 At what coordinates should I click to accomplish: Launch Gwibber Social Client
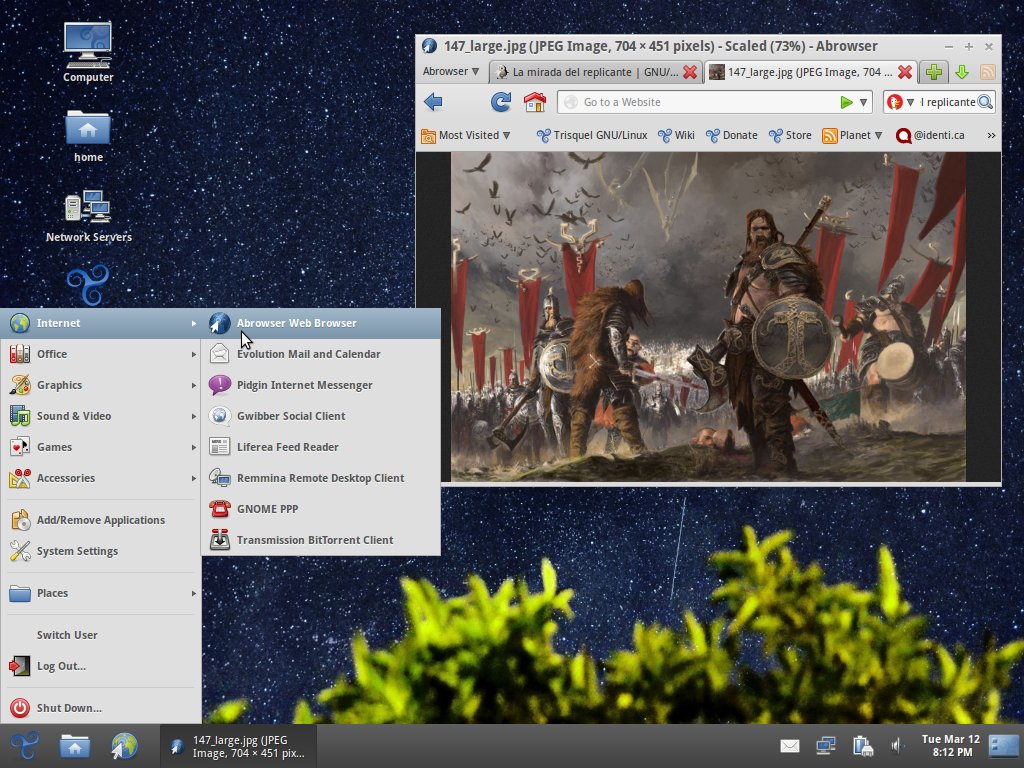[x=321, y=416]
